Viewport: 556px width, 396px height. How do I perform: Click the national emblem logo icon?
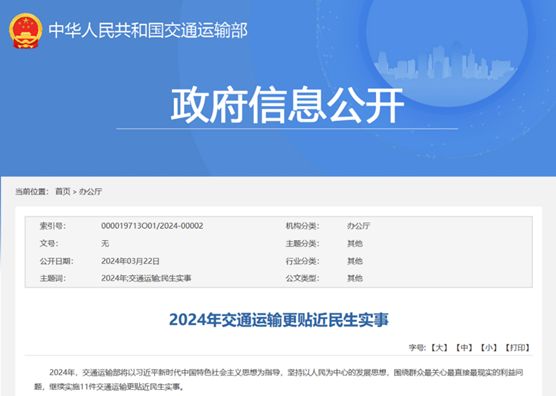tap(26, 30)
